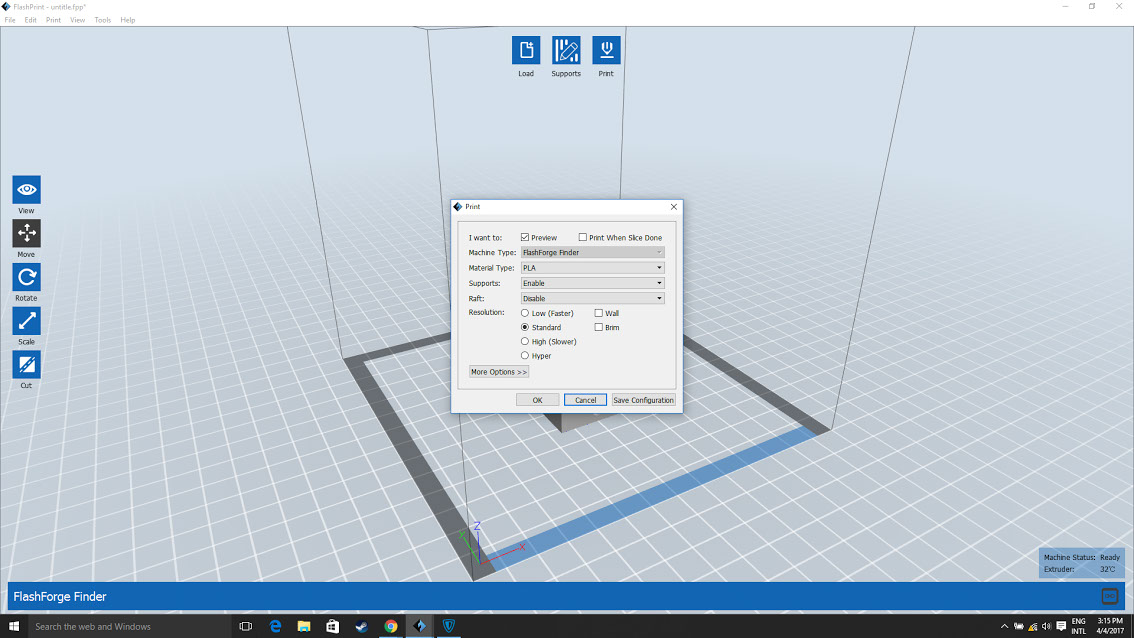
Task: Open the shield app in taskbar
Action: [448, 626]
